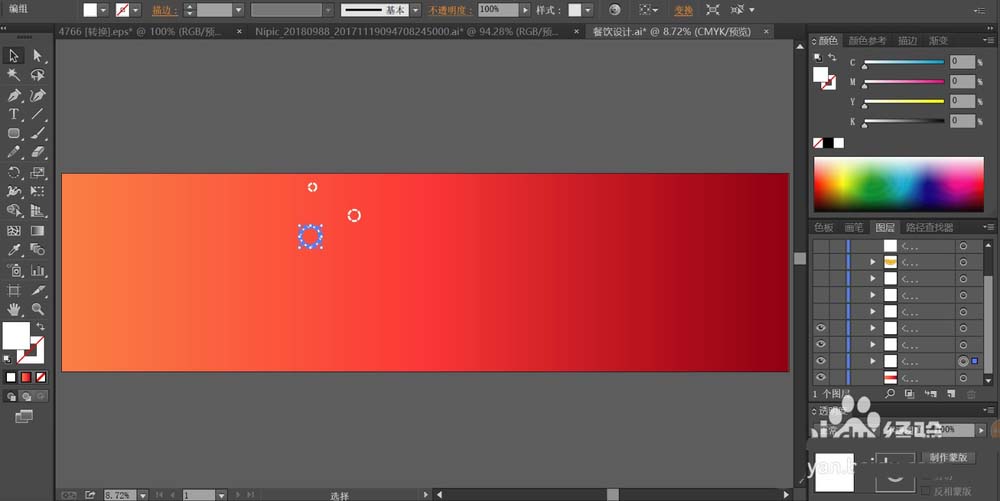Image resolution: width=1000 pixels, height=501 pixels.
Task: Click the 描边 stroke link in control bar
Action: click(x=164, y=10)
